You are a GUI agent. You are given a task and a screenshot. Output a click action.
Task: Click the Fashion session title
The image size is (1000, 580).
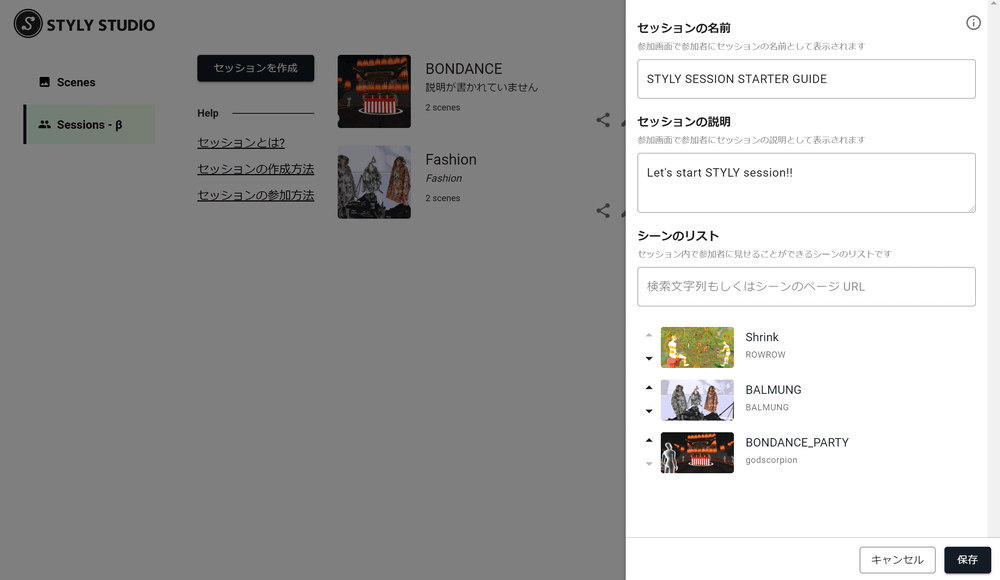click(x=451, y=160)
